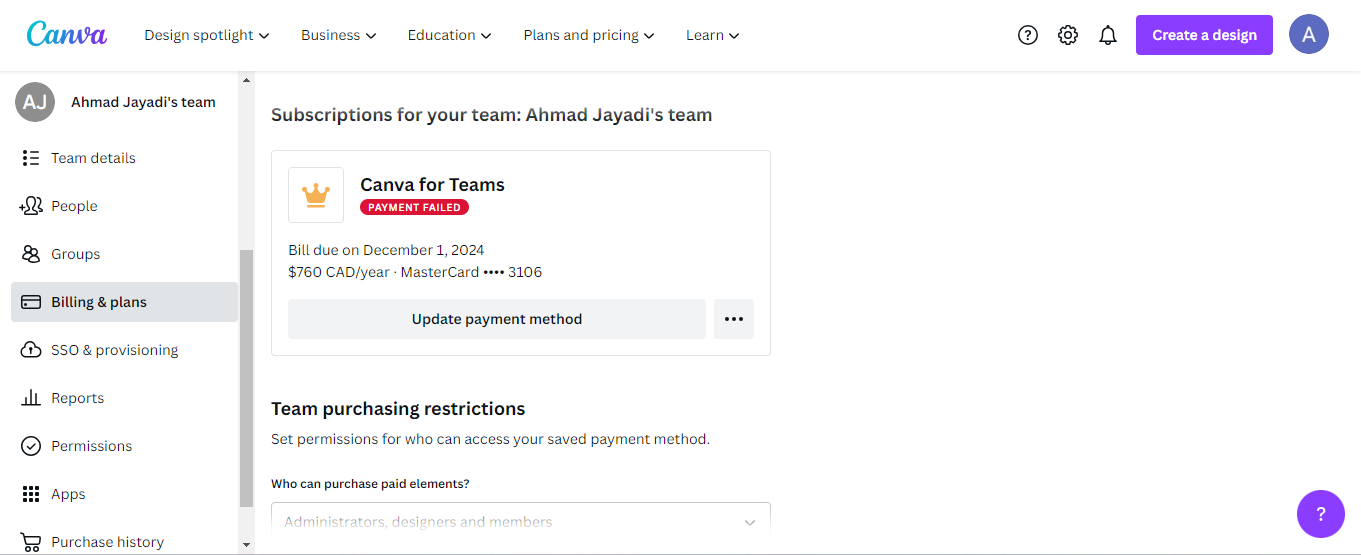
Task: Click the Reports bar chart icon
Action: point(31,398)
